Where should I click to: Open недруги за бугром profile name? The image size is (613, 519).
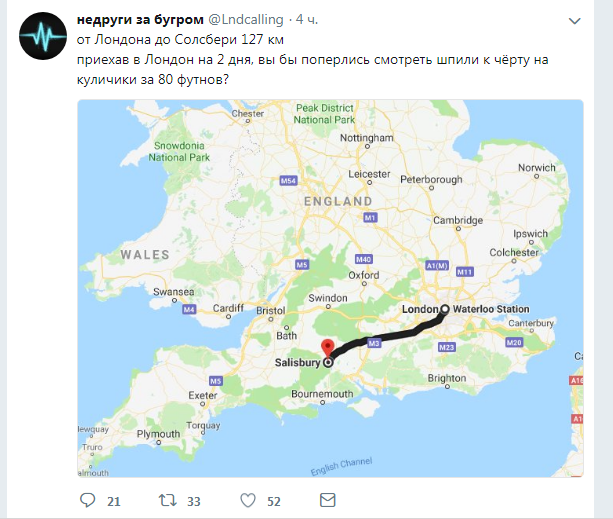[140, 19]
